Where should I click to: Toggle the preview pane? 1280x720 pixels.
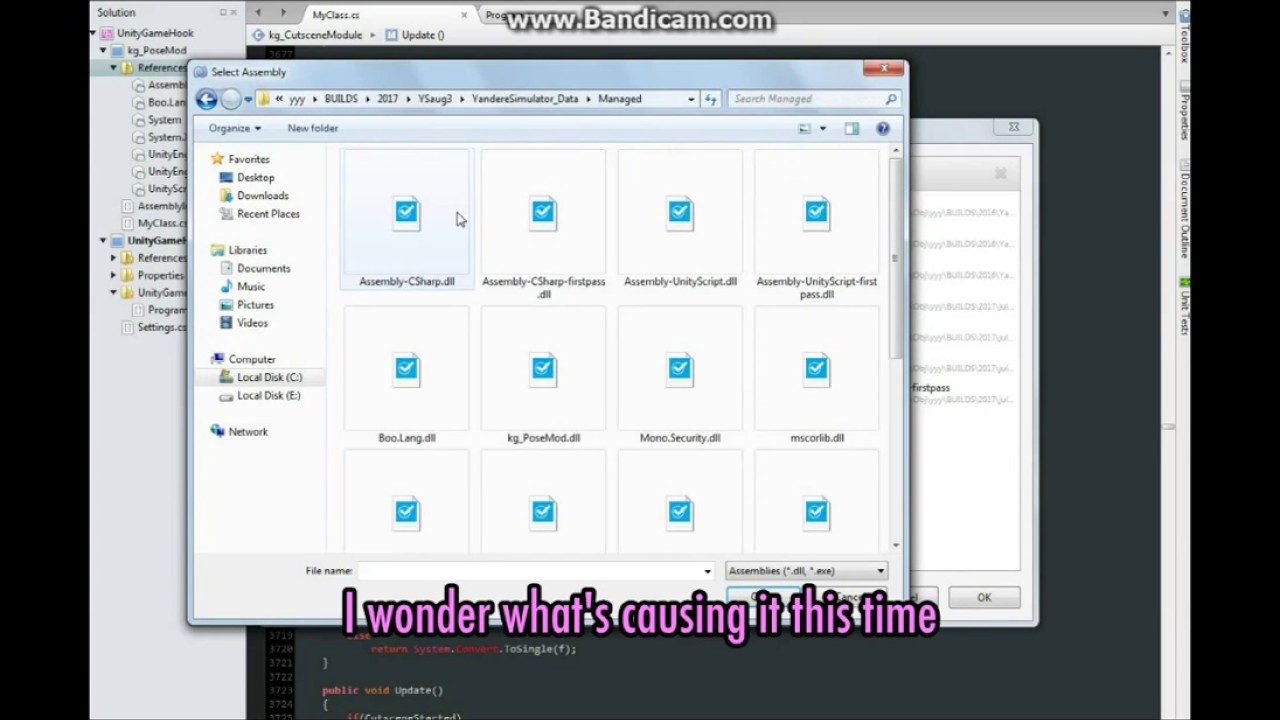pos(852,128)
